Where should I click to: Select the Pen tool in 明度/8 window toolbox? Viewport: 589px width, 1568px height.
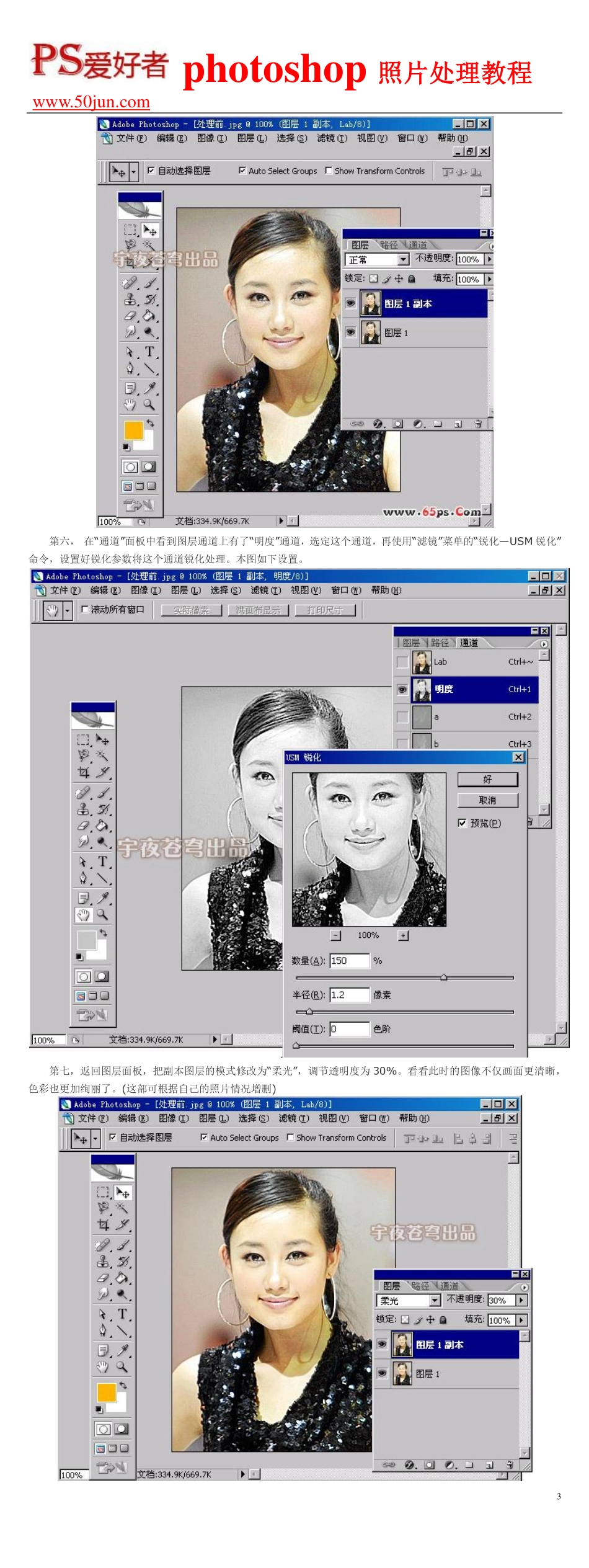point(83,878)
